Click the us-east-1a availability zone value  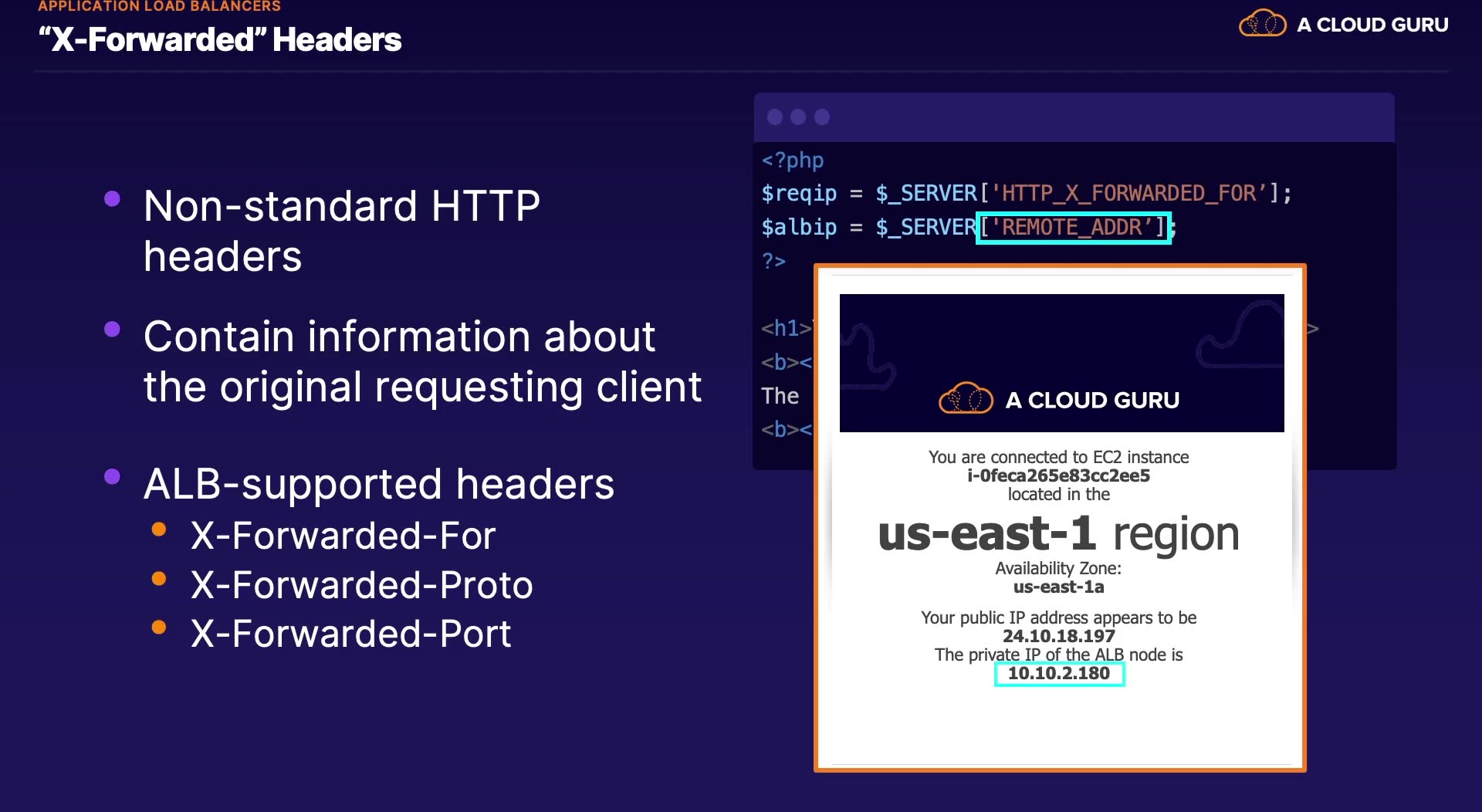[1059, 587]
